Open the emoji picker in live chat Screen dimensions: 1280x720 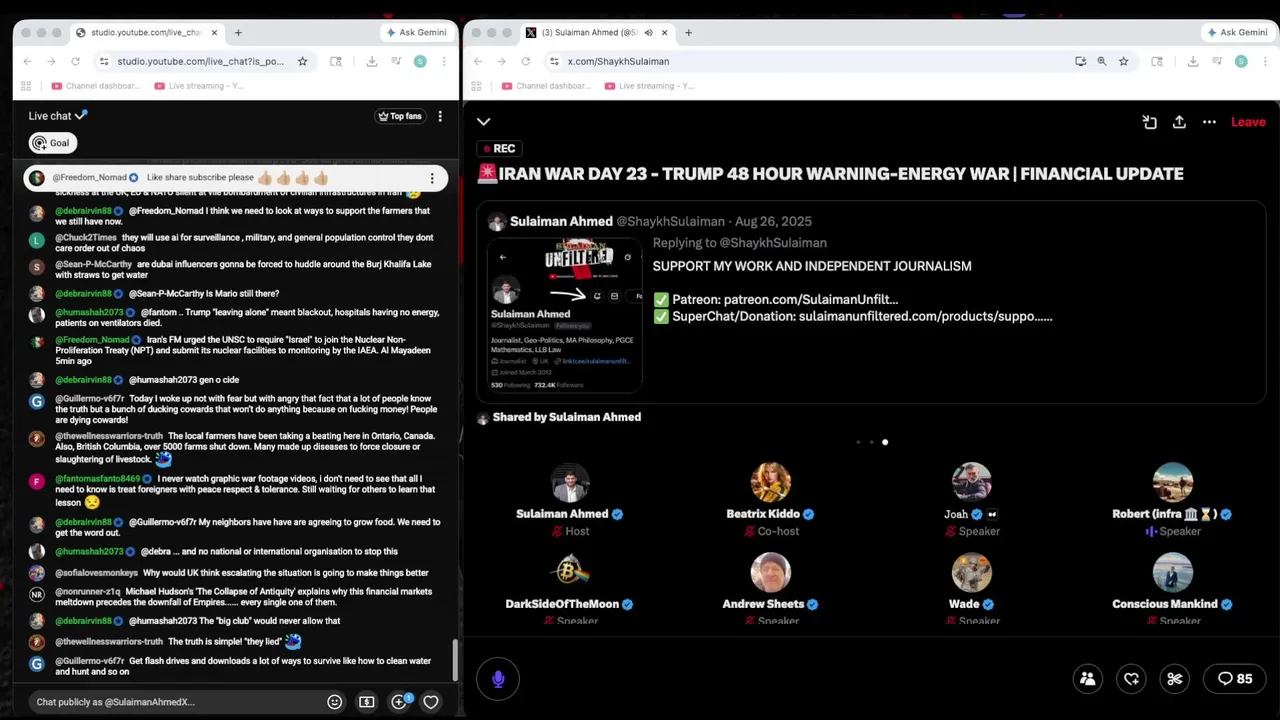[335, 702]
